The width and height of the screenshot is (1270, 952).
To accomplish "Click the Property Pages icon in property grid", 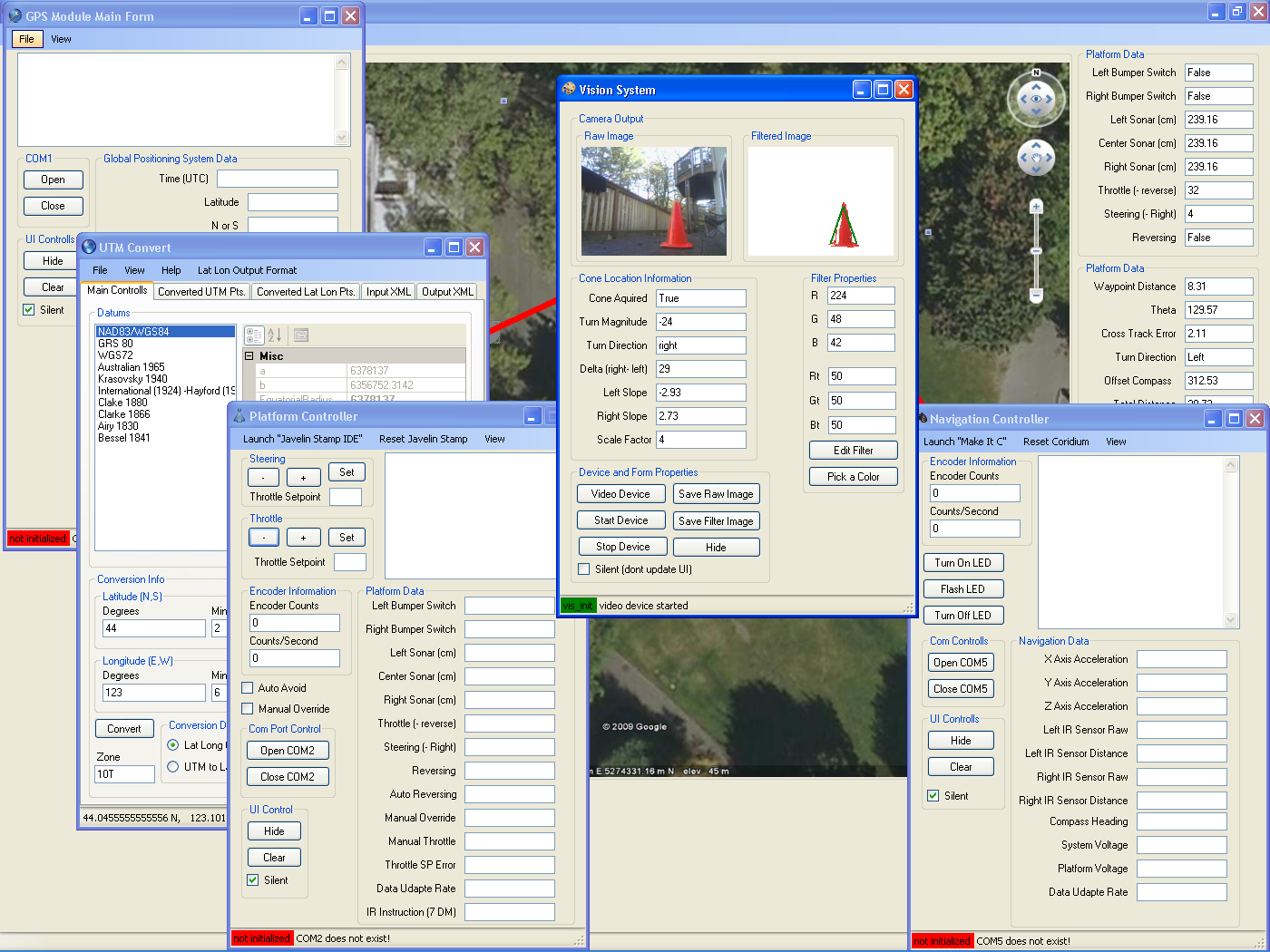I will [x=301, y=335].
